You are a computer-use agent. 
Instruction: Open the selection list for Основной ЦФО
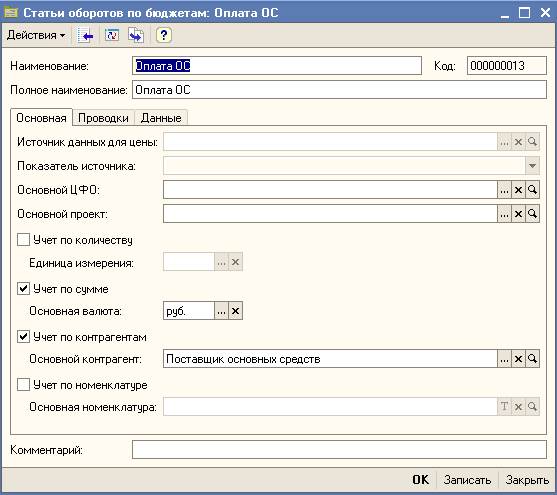(x=504, y=190)
